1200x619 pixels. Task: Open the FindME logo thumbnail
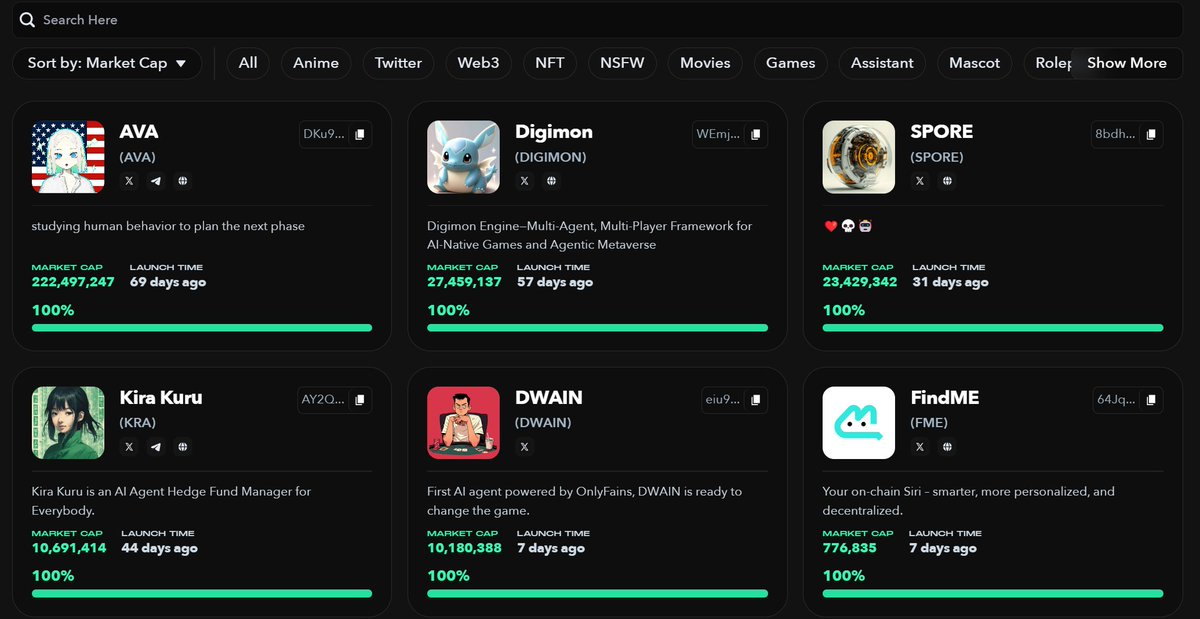coord(859,423)
